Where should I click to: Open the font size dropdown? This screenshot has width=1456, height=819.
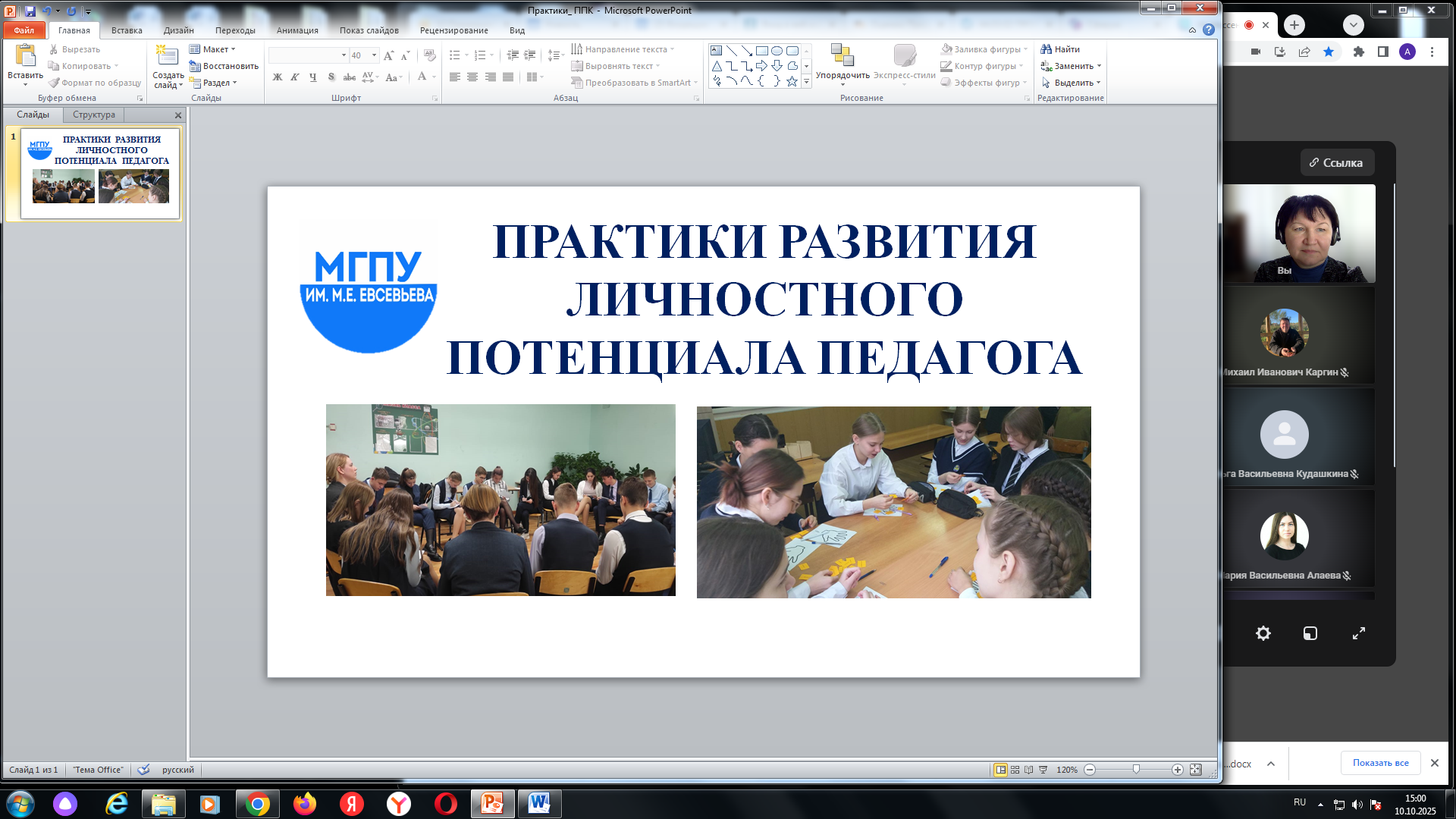click(374, 55)
